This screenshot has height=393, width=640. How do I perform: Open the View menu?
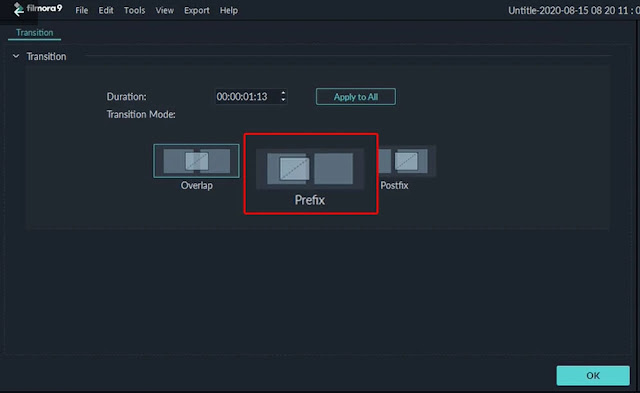164,11
